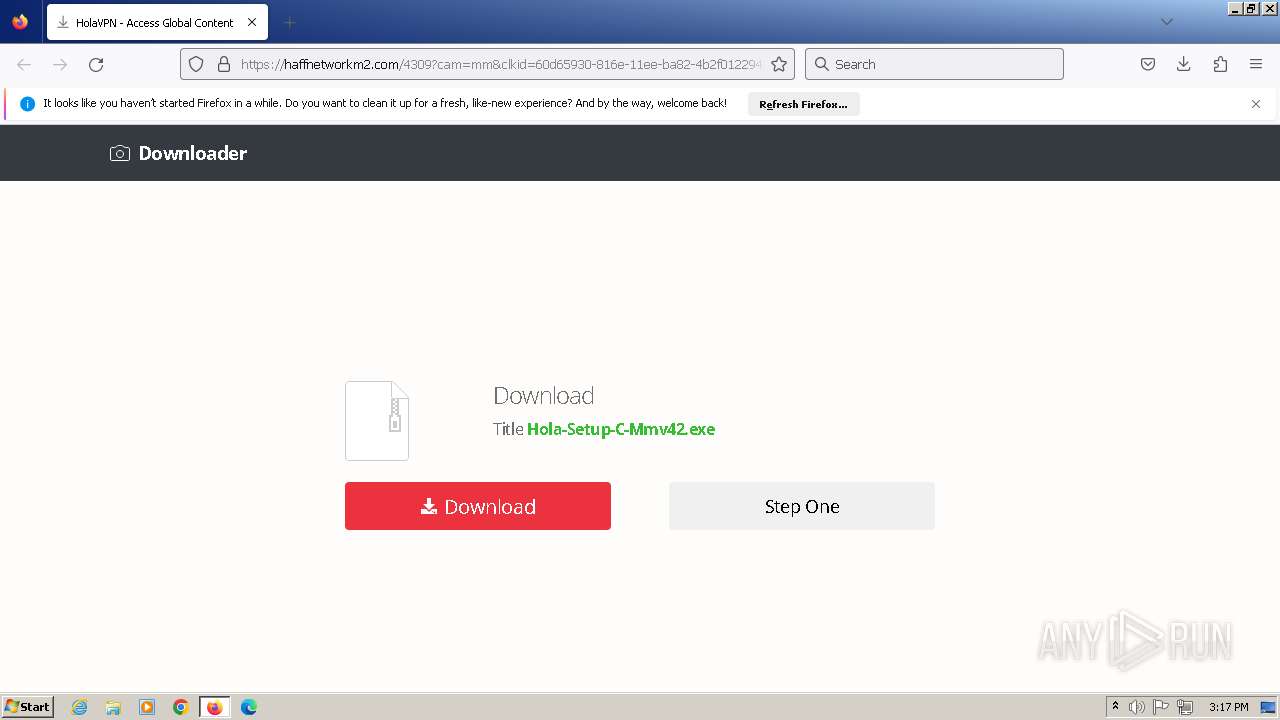Click the Hola-Setup-C-Mmv42.exe filename link

621,429
